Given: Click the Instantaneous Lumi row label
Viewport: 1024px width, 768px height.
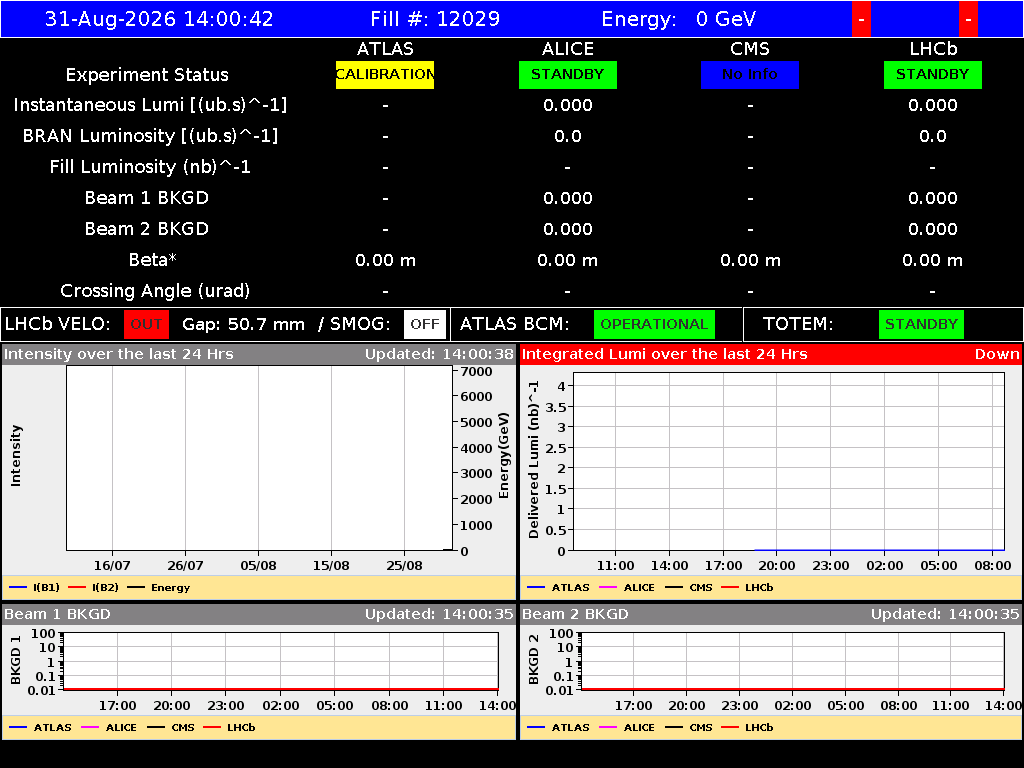Looking at the screenshot, I should (x=150, y=105).
